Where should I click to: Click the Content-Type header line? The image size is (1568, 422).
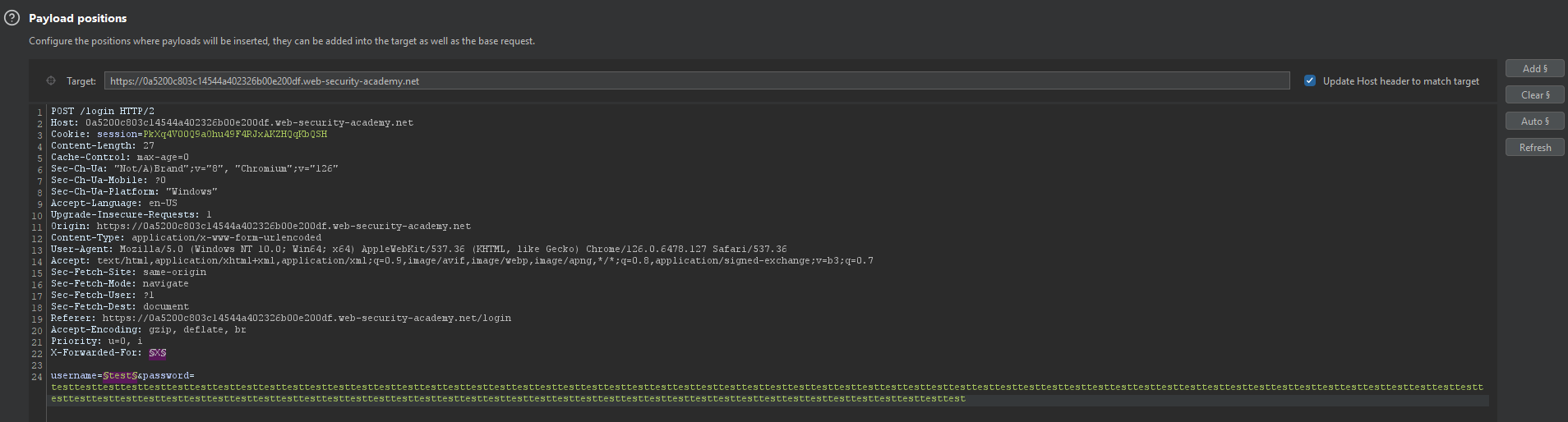tap(186, 238)
